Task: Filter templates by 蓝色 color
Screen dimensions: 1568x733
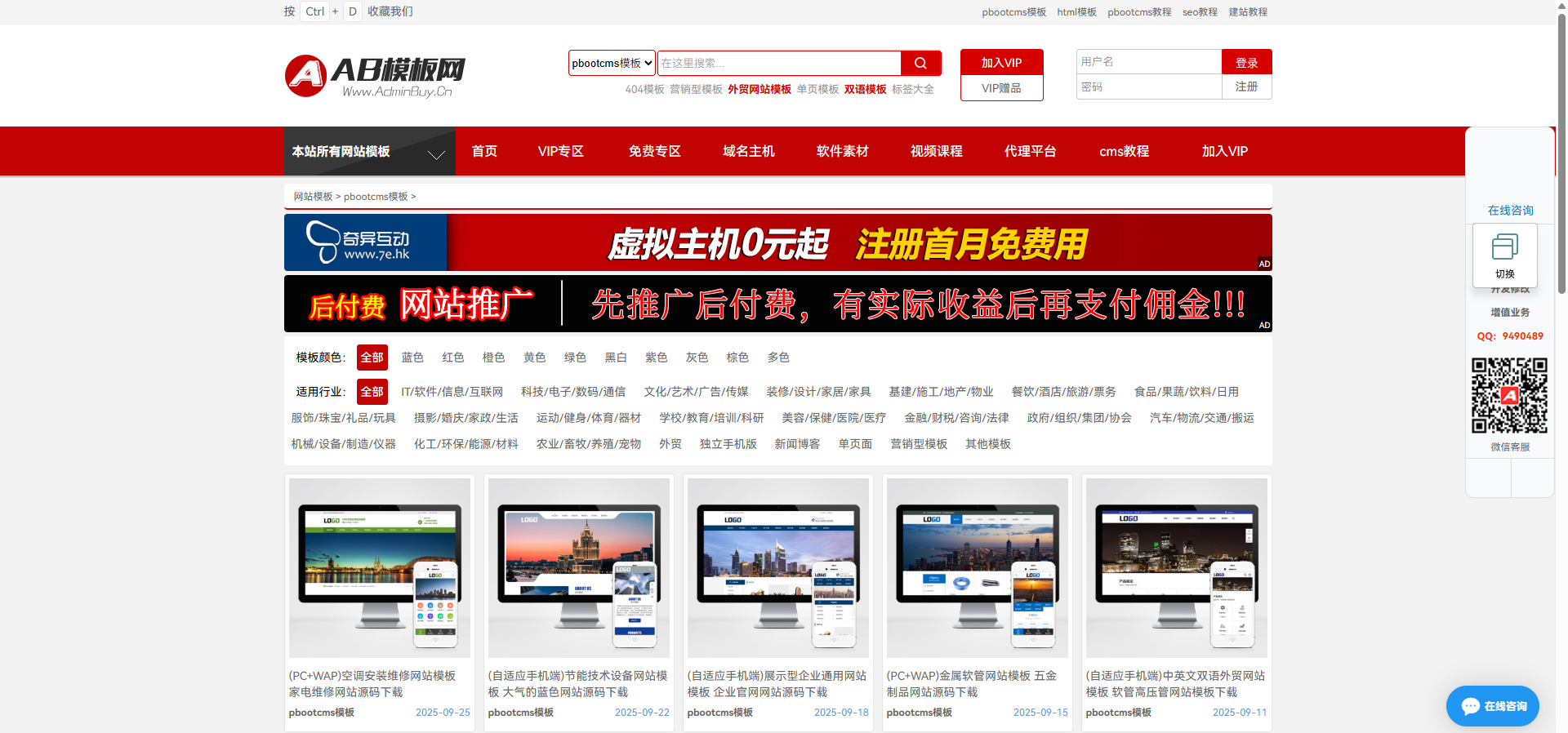Action: coord(412,358)
